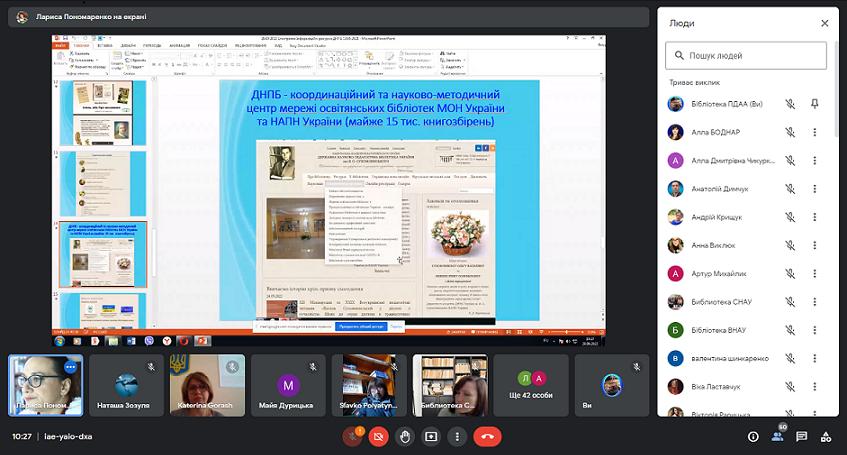Select participant name Анна Виклюк in list
The height and width of the screenshot is (455, 847).
713,245
